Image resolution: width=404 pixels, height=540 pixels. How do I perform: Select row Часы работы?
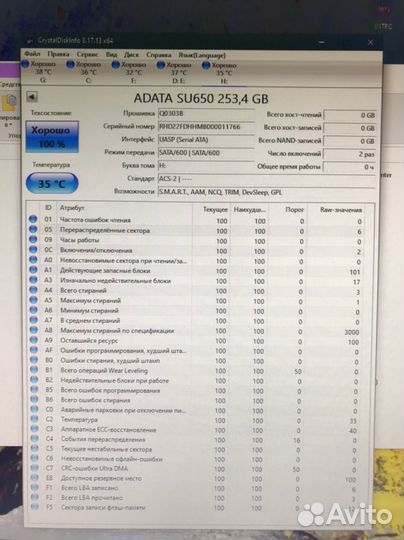click(196, 240)
